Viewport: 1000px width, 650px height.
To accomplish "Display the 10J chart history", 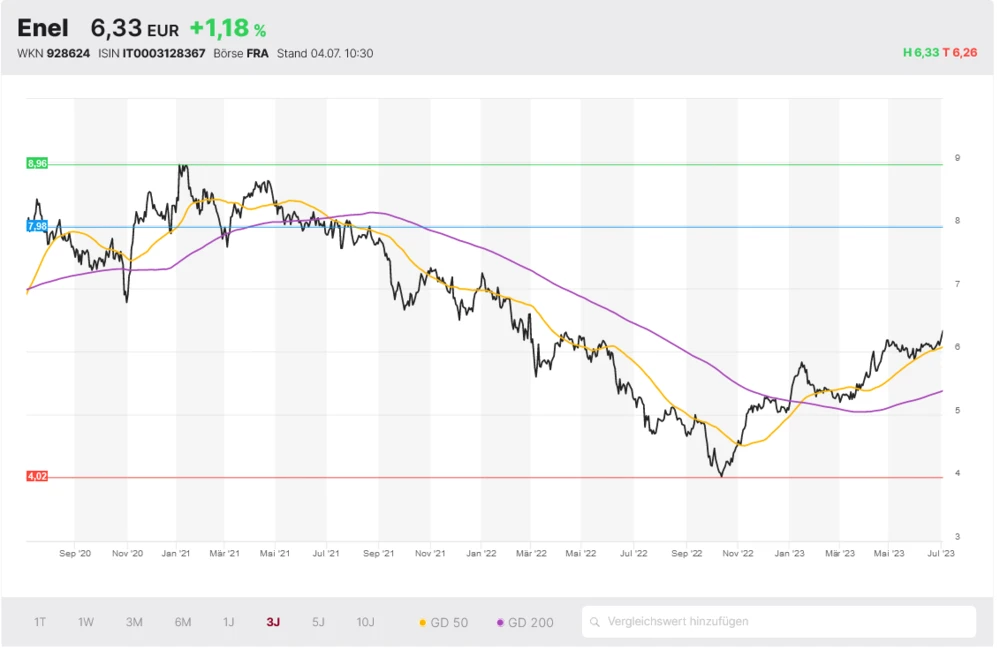I will click(365, 622).
